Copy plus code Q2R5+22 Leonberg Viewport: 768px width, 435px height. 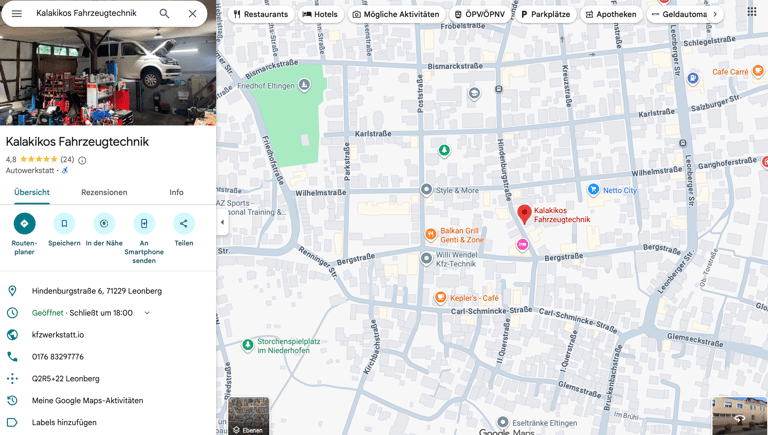pos(66,379)
